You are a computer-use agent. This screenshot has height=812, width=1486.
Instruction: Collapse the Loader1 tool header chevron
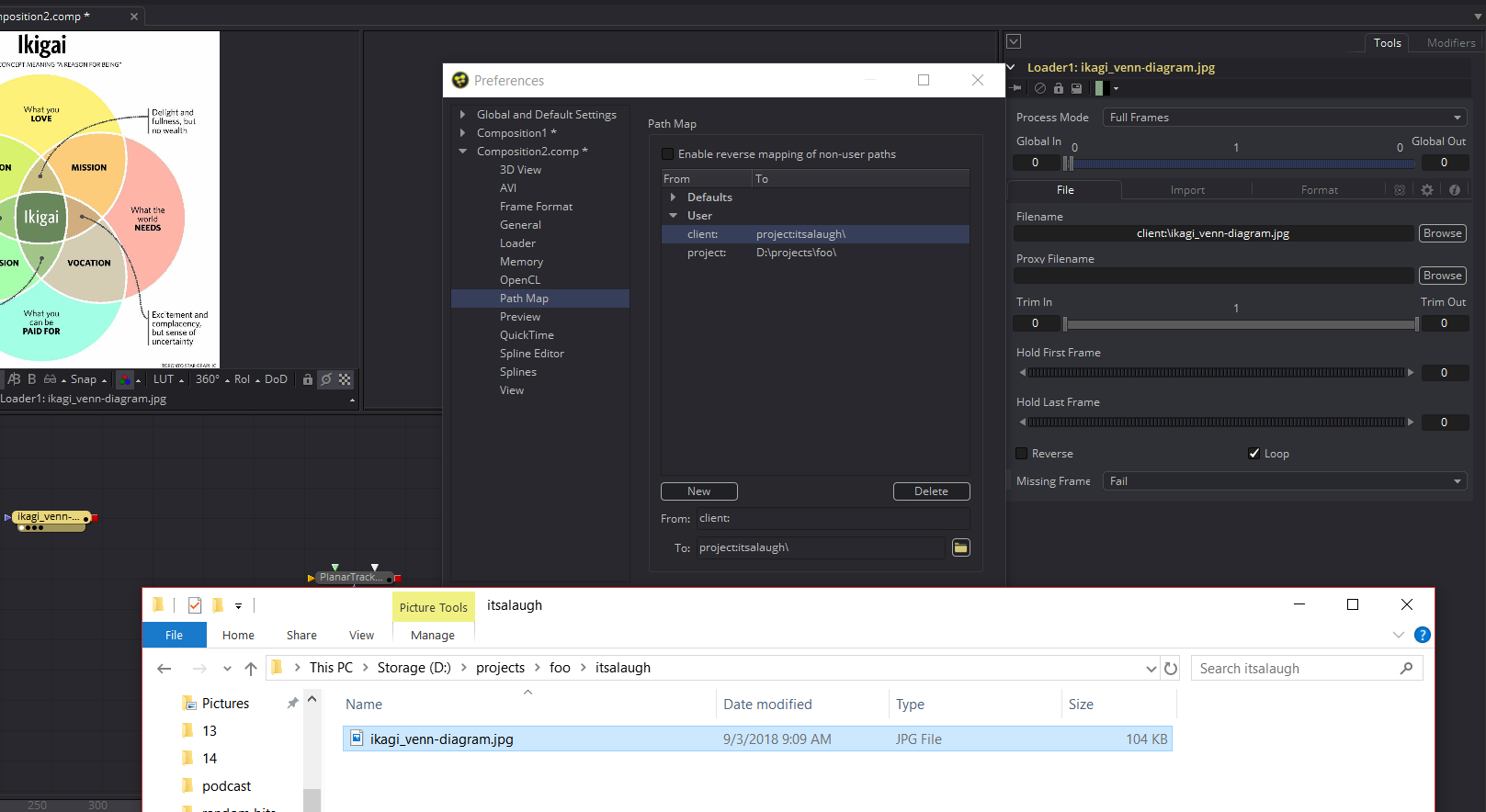(x=1011, y=67)
